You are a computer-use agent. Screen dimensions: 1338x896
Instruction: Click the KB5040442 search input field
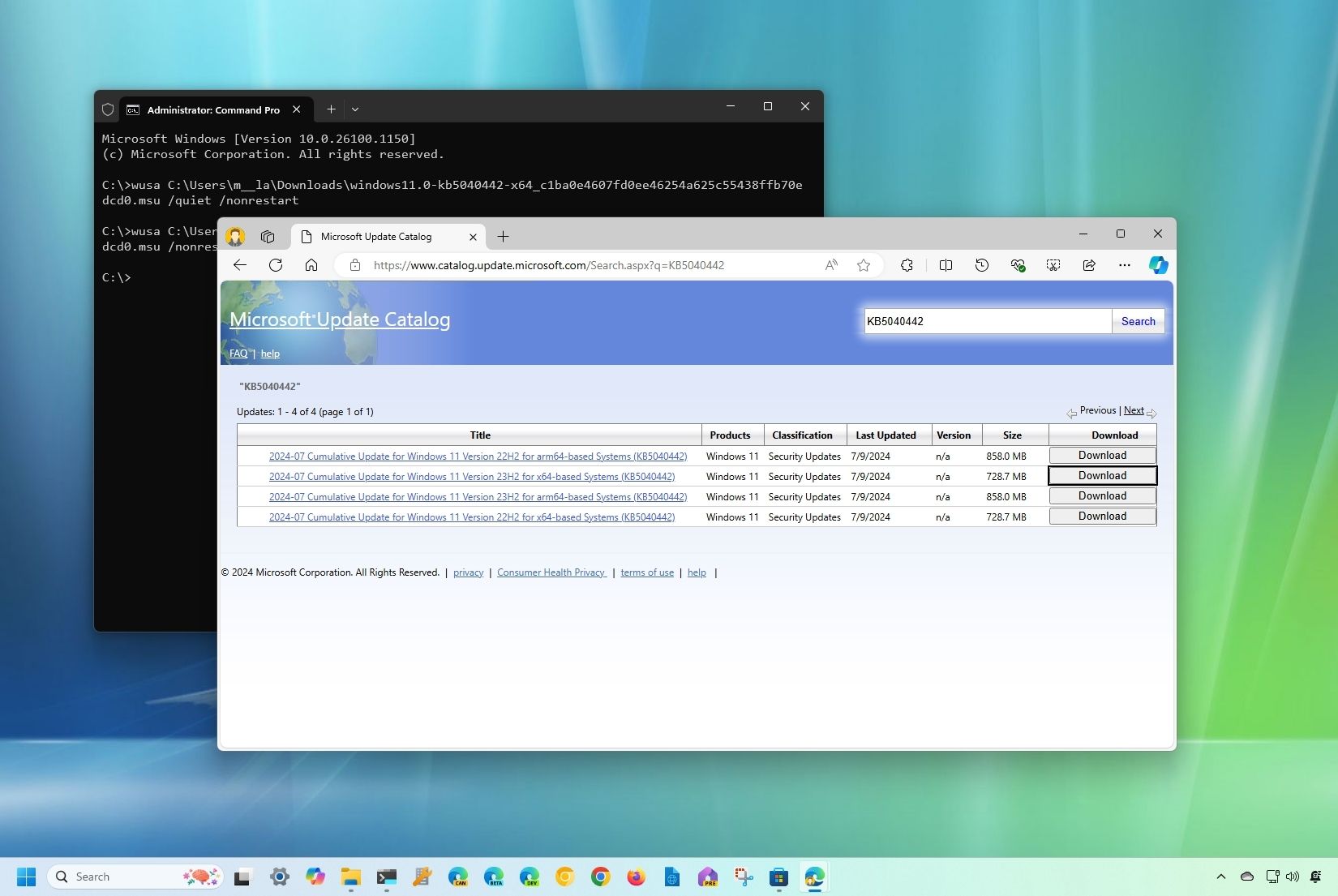click(x=986, y=321)
